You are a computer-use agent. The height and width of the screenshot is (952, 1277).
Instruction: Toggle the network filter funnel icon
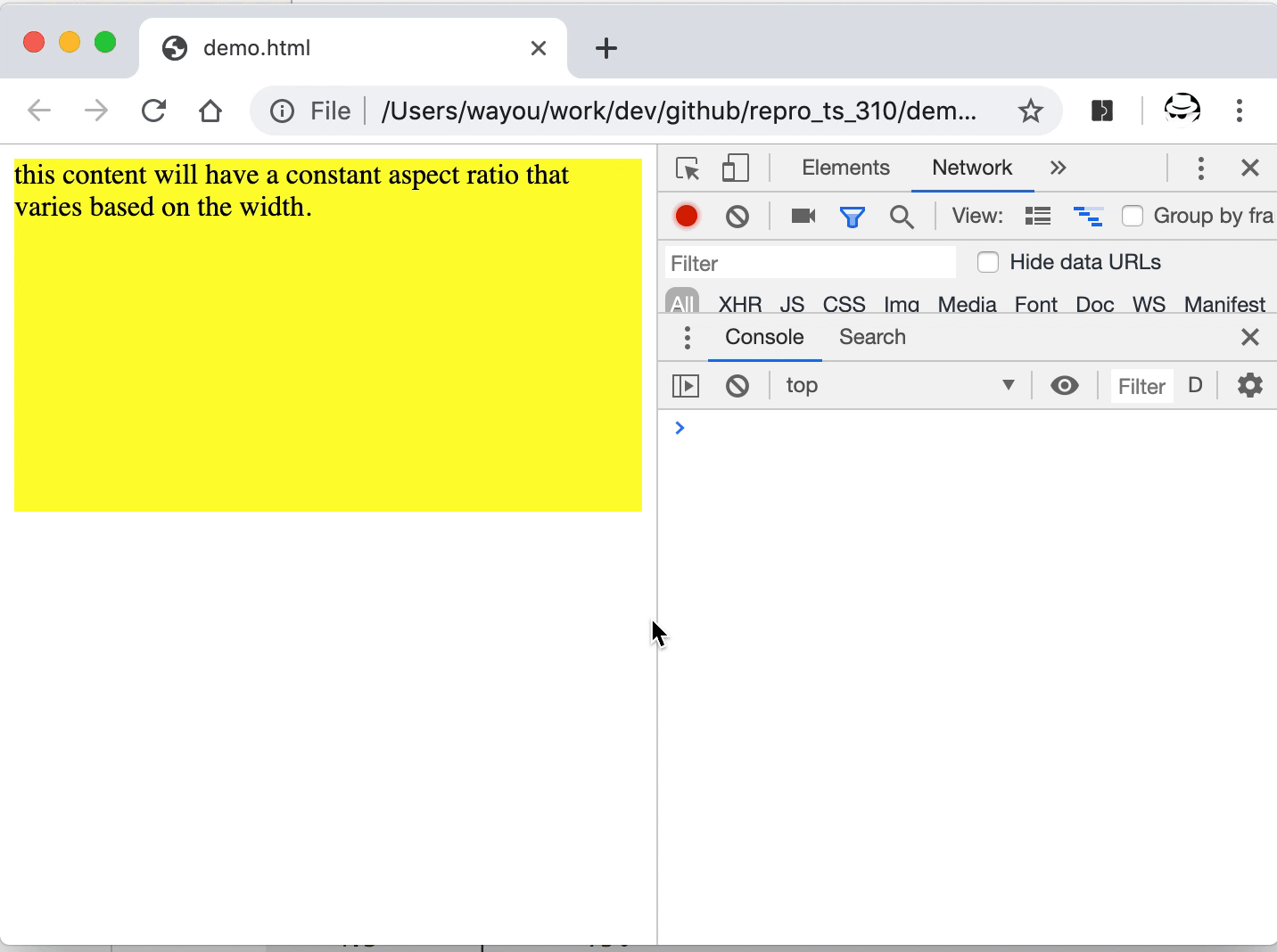point(852,217)
